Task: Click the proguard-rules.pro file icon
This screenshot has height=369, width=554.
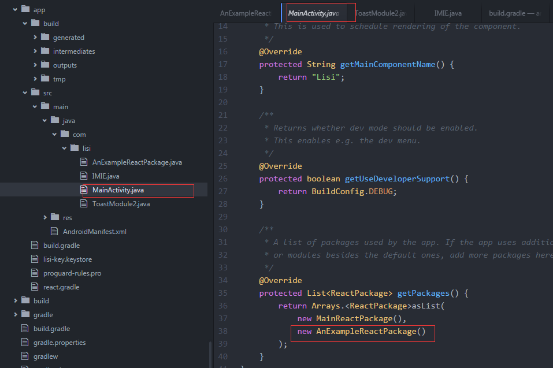Action: 35,273
